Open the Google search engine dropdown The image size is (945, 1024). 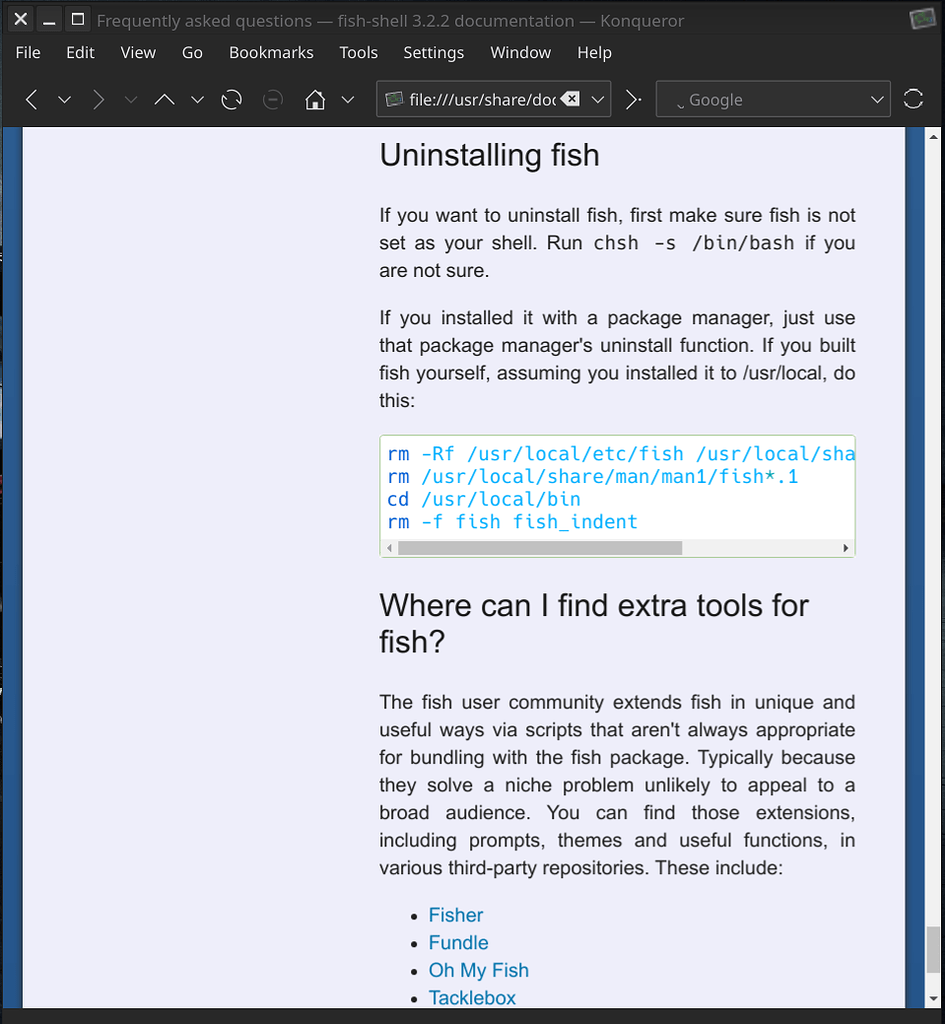click(x=877, y=100)
